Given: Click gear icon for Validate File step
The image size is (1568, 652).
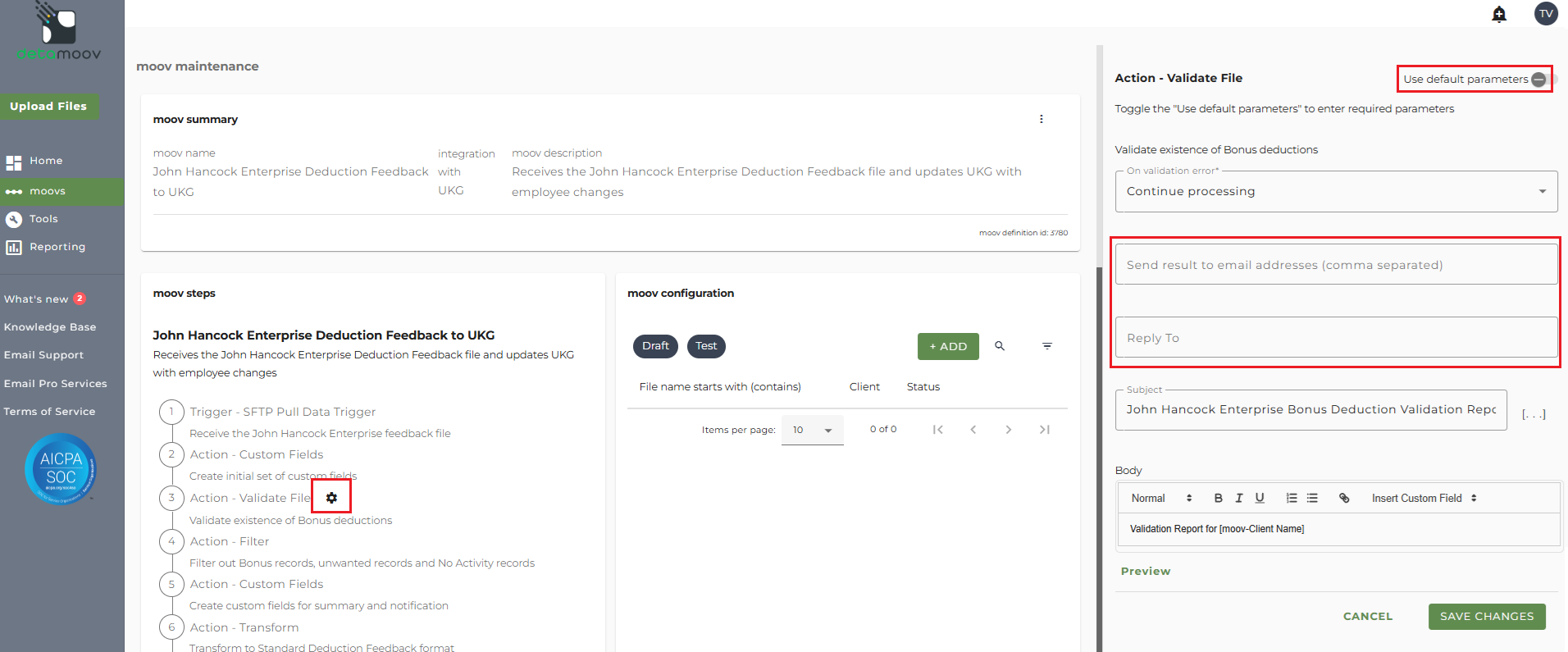Looking at the screenshot, I should pos(331,498).
